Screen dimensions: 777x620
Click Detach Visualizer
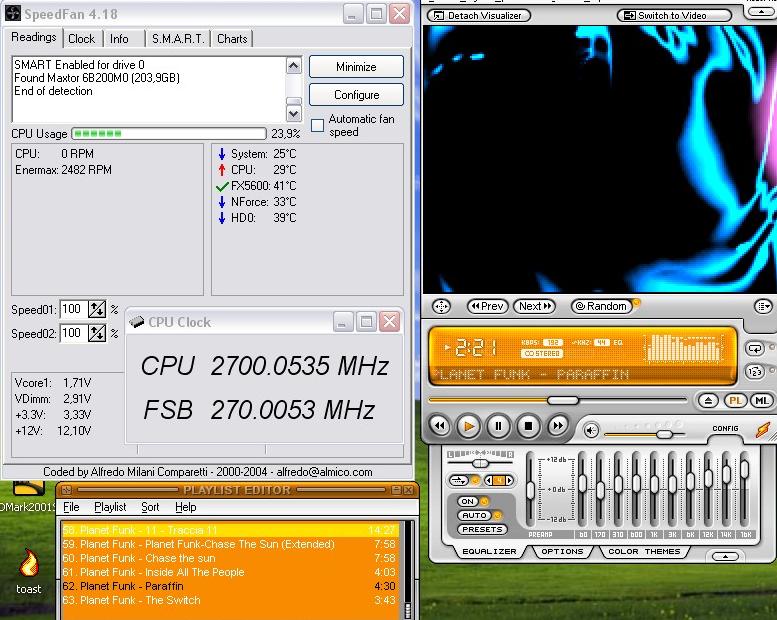(x=478, y=15)
